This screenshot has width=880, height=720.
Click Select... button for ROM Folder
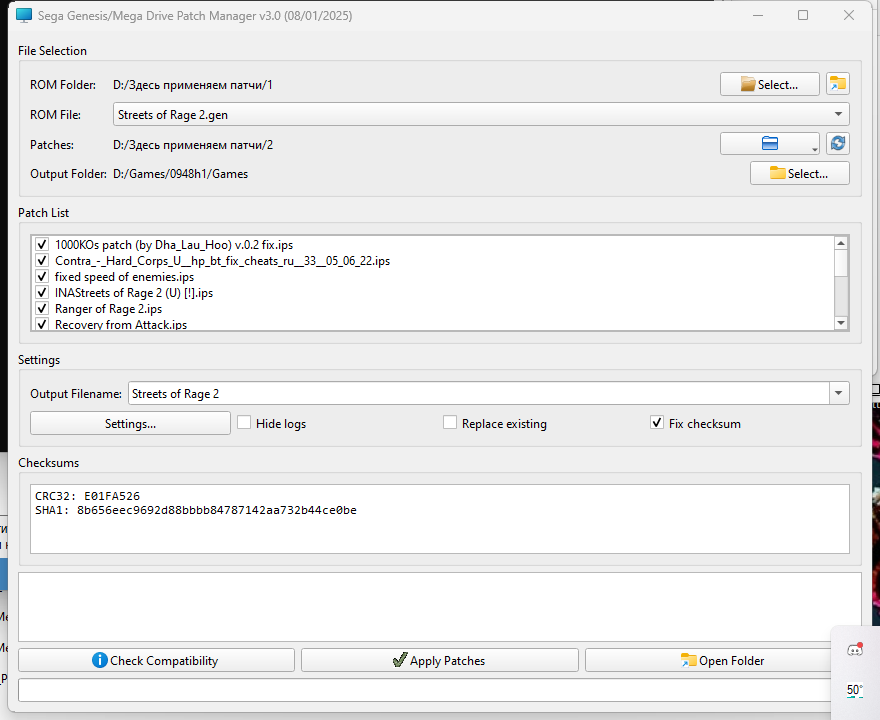tap(769, 84)
